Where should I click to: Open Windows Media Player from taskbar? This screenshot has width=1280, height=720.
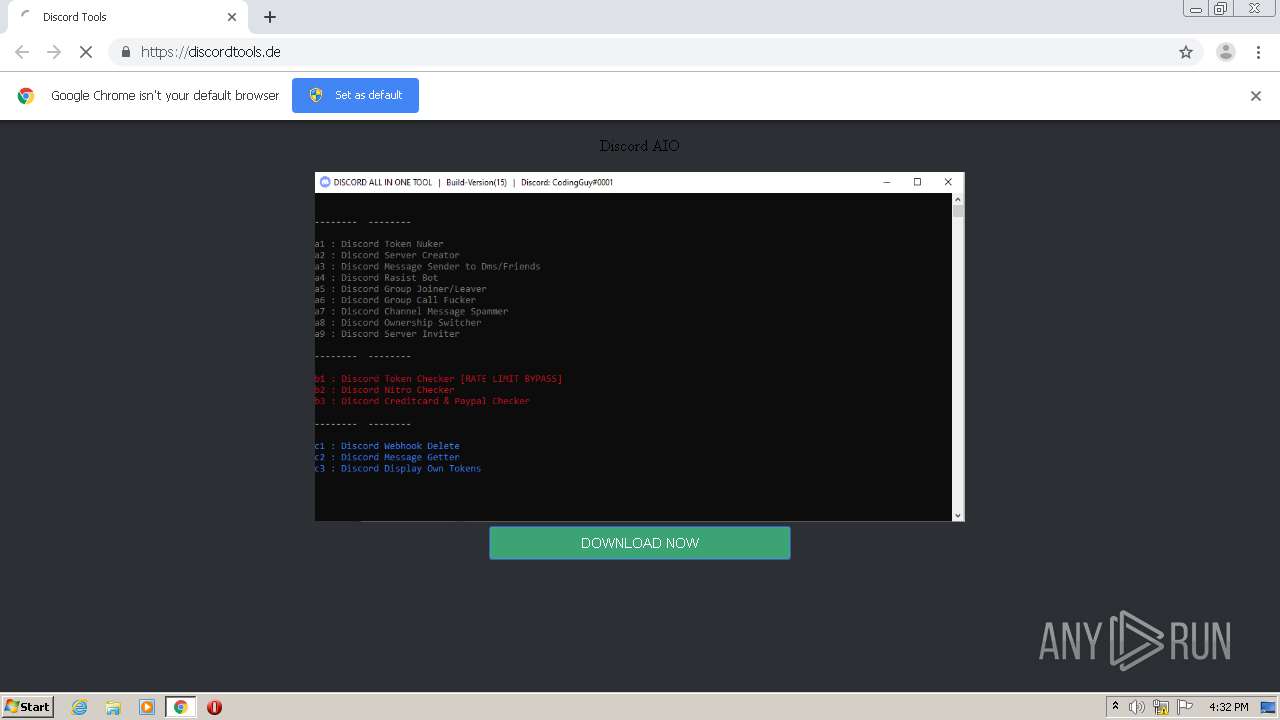(147, 707)
